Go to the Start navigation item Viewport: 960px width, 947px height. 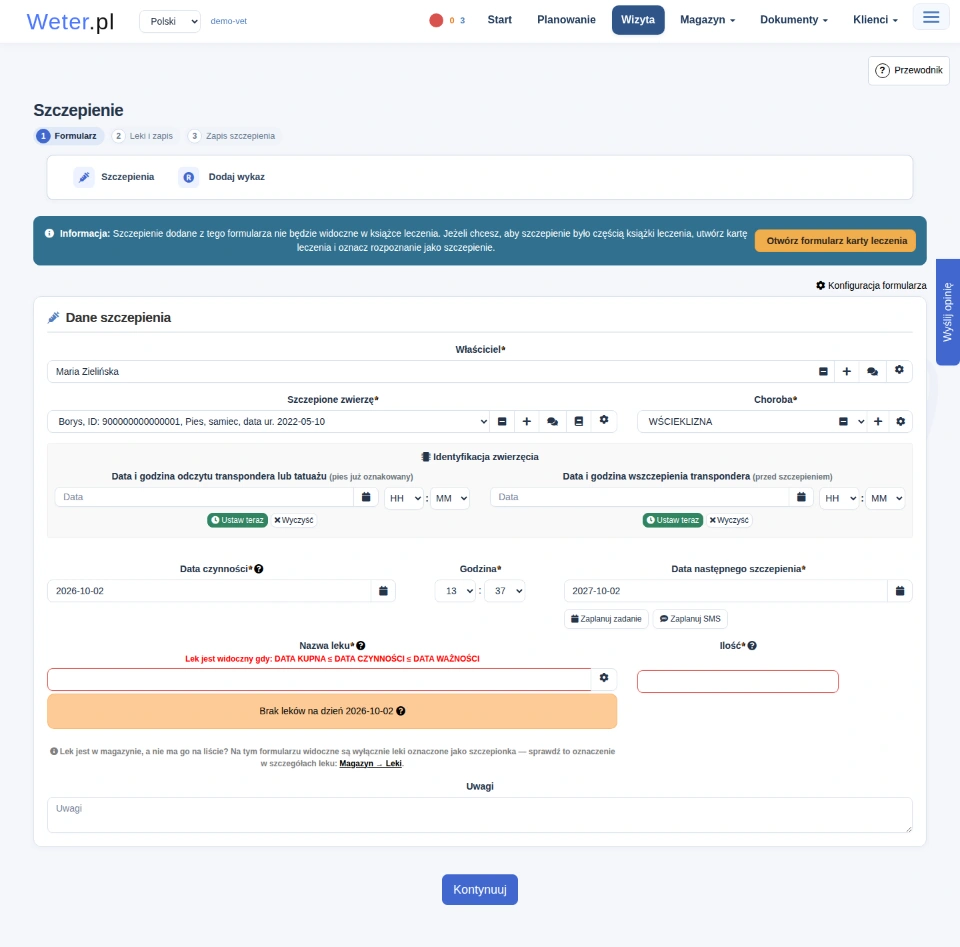500,20
